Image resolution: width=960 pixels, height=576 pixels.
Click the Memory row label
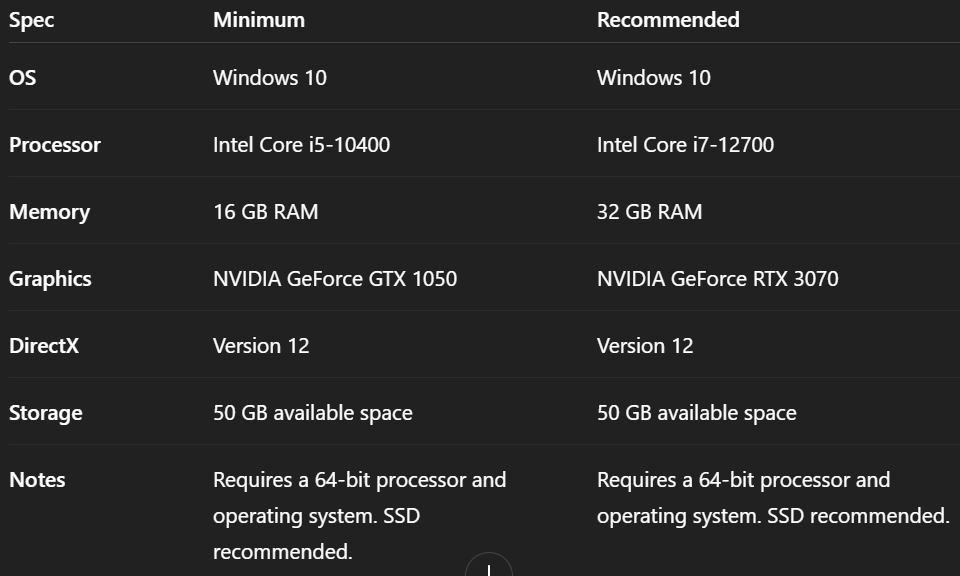pos(50,212)
